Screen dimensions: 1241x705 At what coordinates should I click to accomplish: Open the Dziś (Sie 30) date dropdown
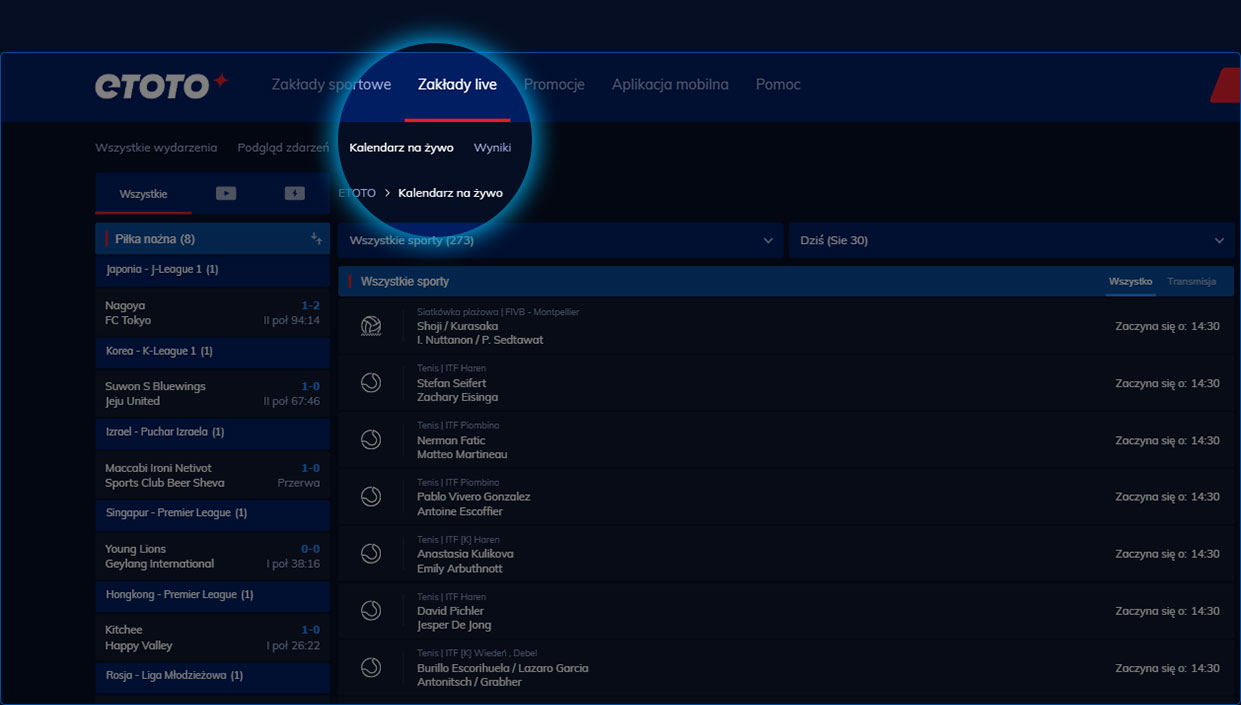tap(1012, 240)
